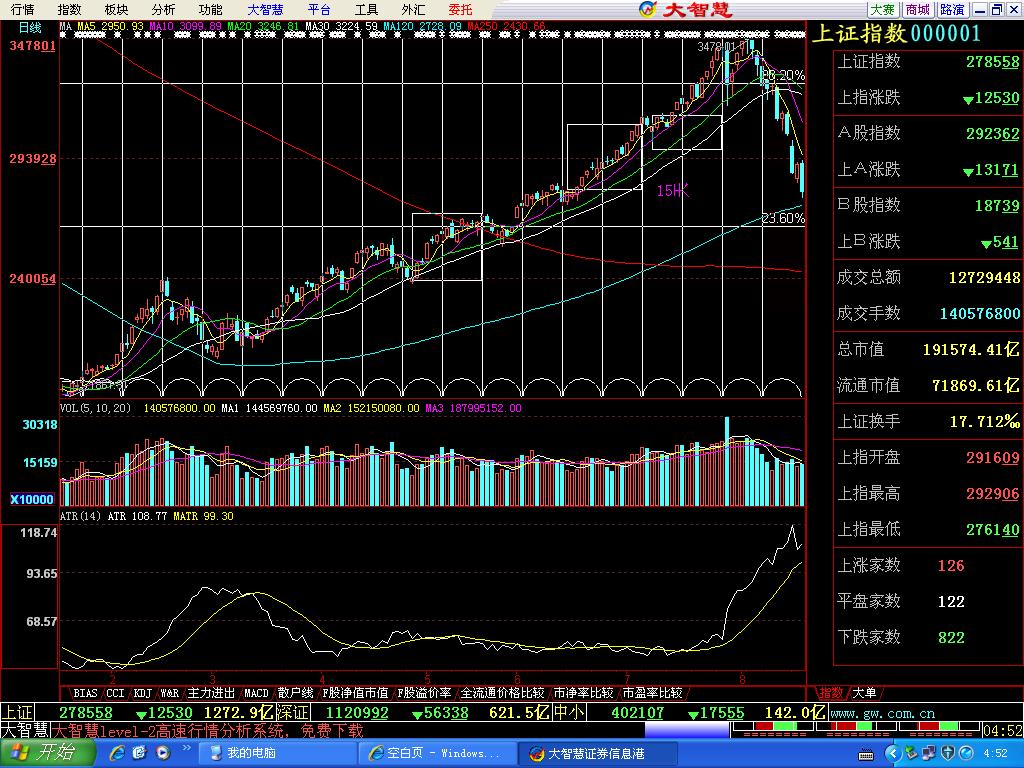Viewport: 1024px width, 768px height.
Task: Open the 工具 menu
Action: coord(366,10)
